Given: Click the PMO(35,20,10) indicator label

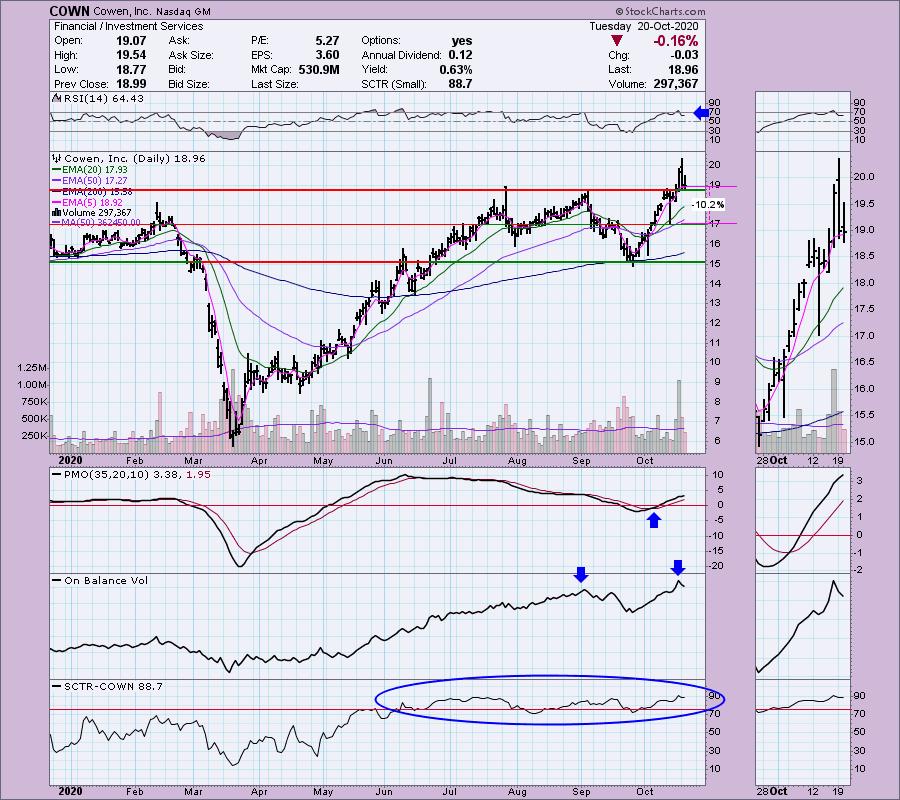Looking at the screenshot, I should 131,475.
